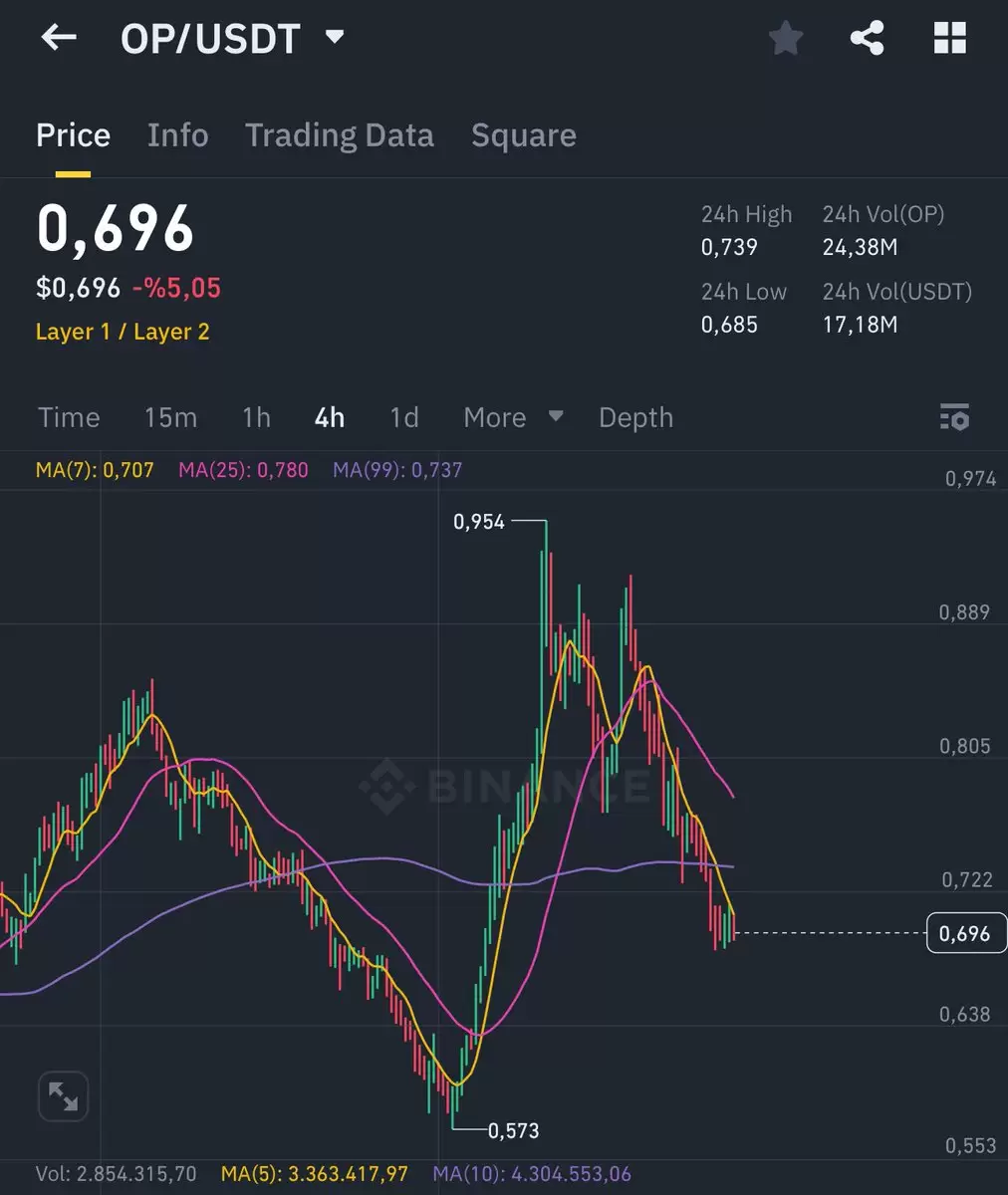Switch to the Square tab

(524, 135)
